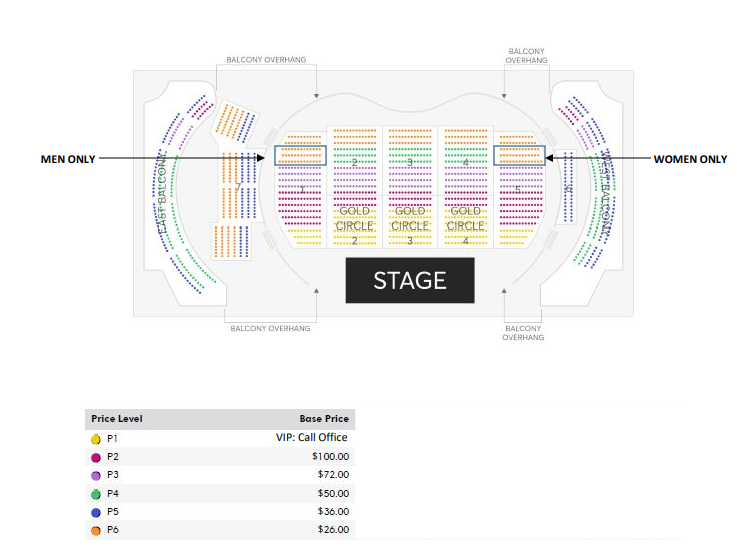Select the MEN ONLY boxed seating area
Viewport: 737px width, 558px height.
pyautogui.click(x=300, y=155)
